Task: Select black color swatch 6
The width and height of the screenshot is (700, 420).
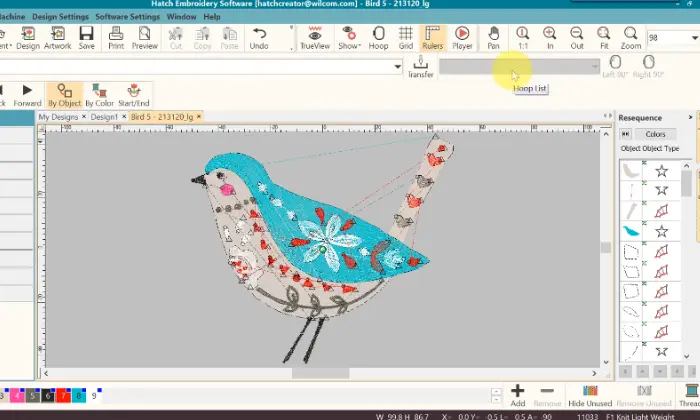Action: [48, 395]
